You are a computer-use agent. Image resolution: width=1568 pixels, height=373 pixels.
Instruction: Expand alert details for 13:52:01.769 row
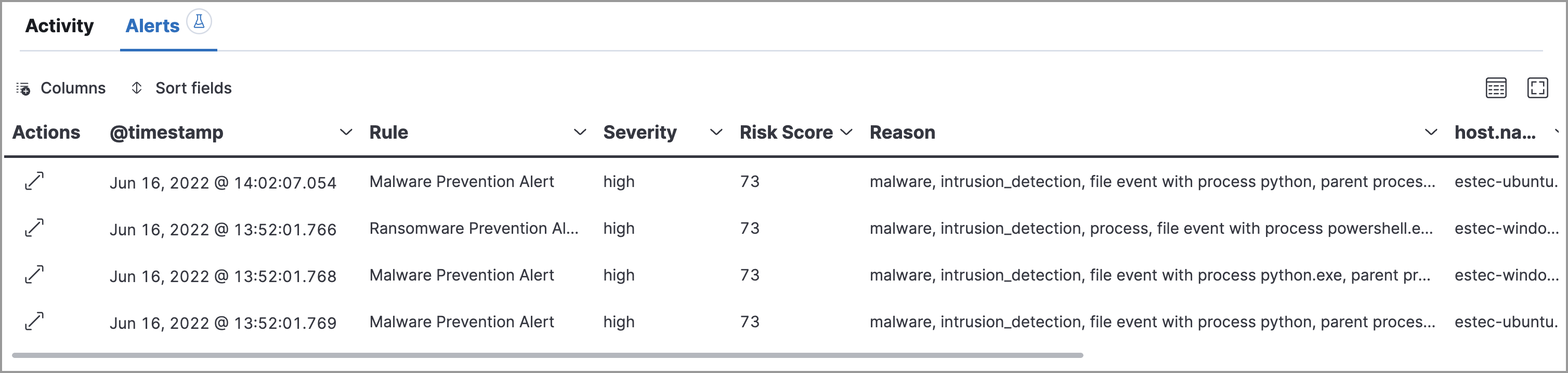coord(34,321)
